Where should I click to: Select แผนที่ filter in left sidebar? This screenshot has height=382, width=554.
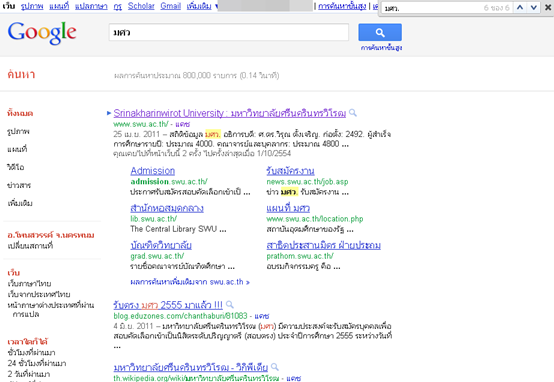pyautogui.click(x=17, y=149)
